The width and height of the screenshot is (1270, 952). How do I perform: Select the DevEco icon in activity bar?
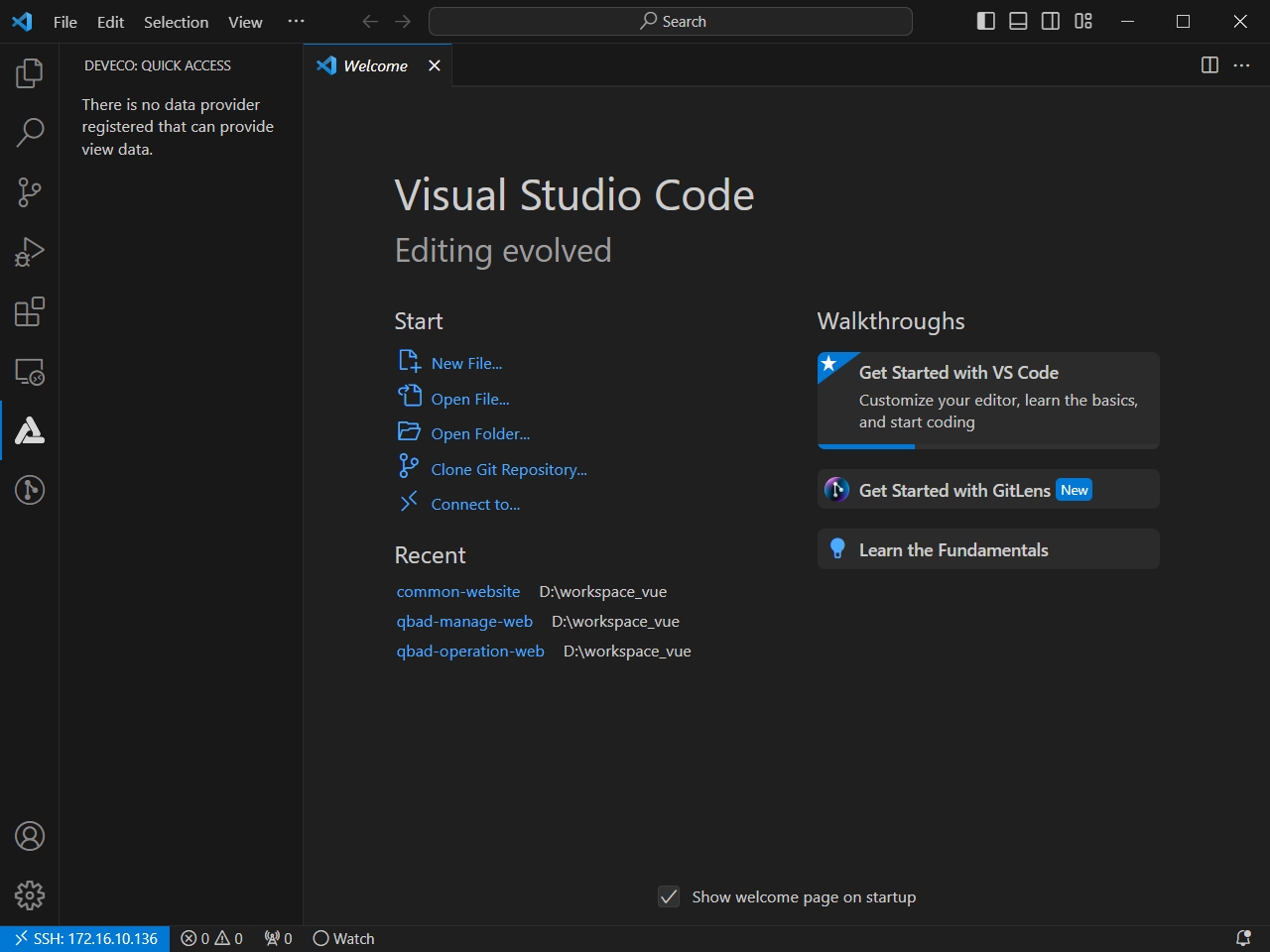pos(30,430)
